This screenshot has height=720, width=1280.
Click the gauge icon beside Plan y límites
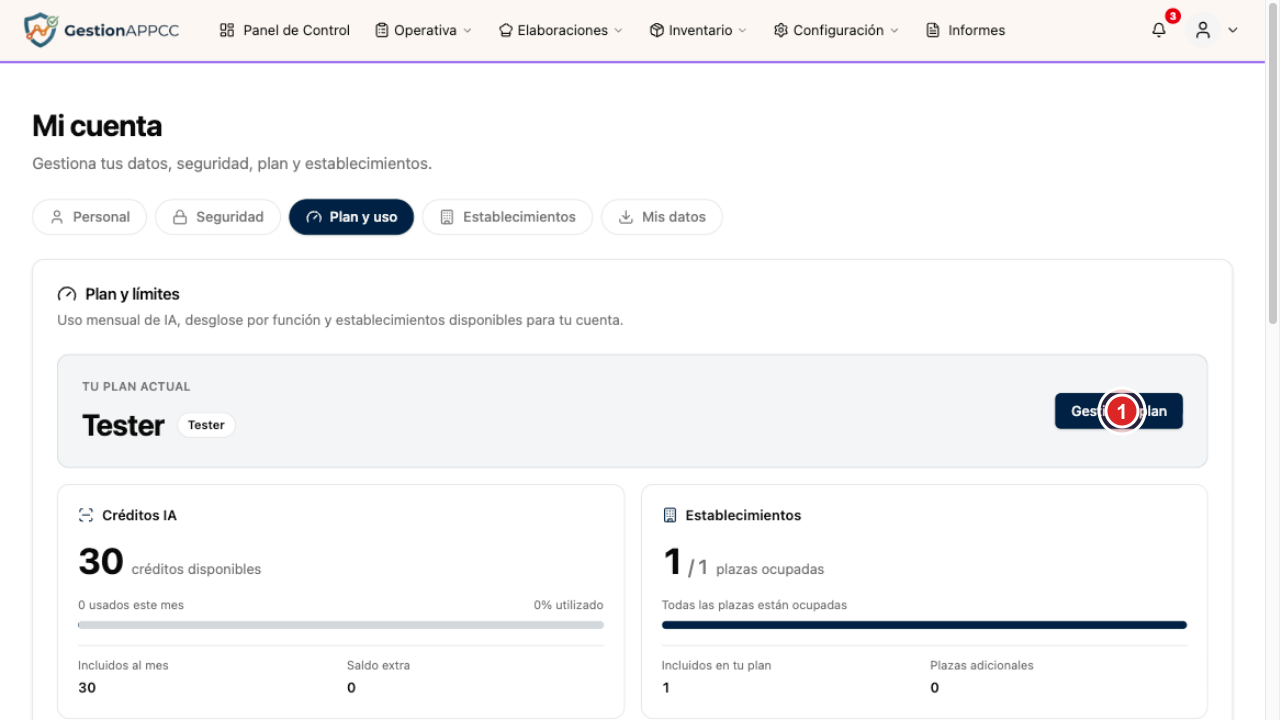pyautogui.click(x=67, y=294)
